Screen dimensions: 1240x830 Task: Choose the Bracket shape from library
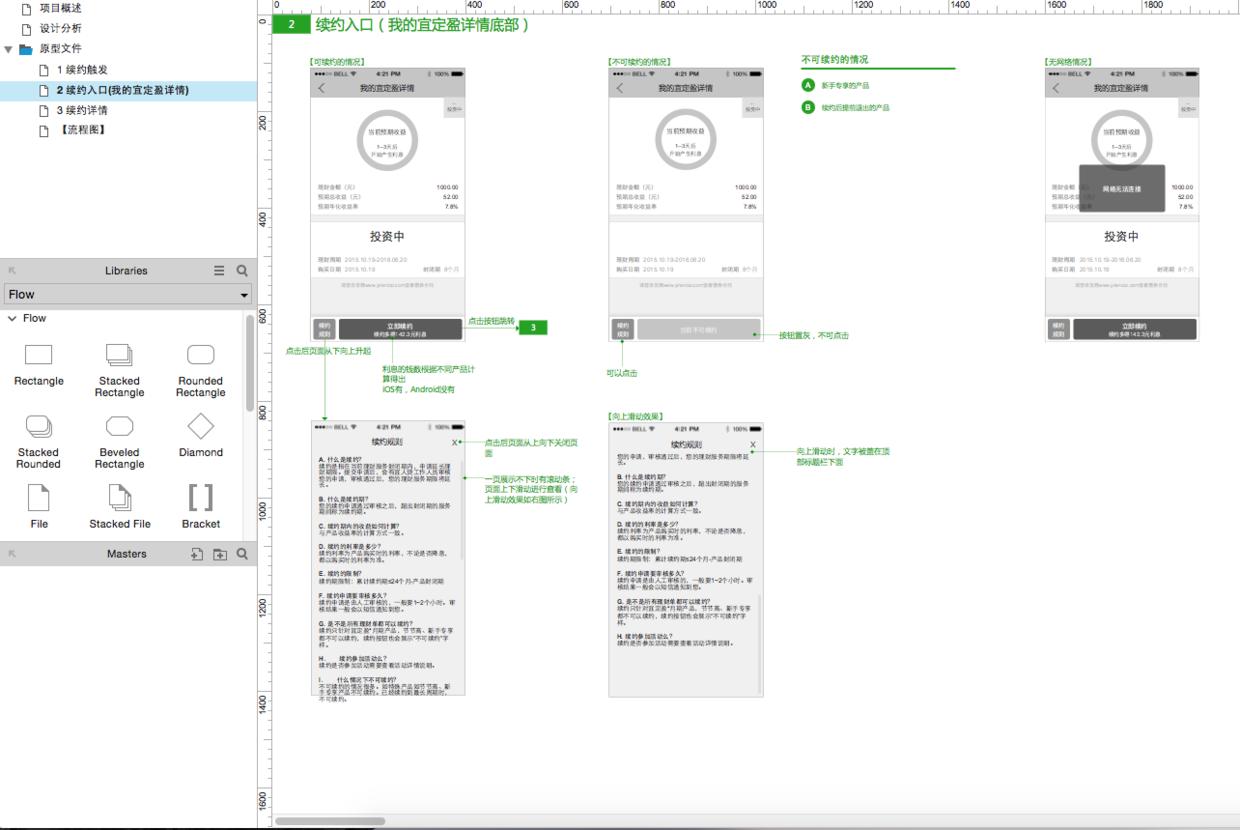pyautogui.click(x=201, y=497)
